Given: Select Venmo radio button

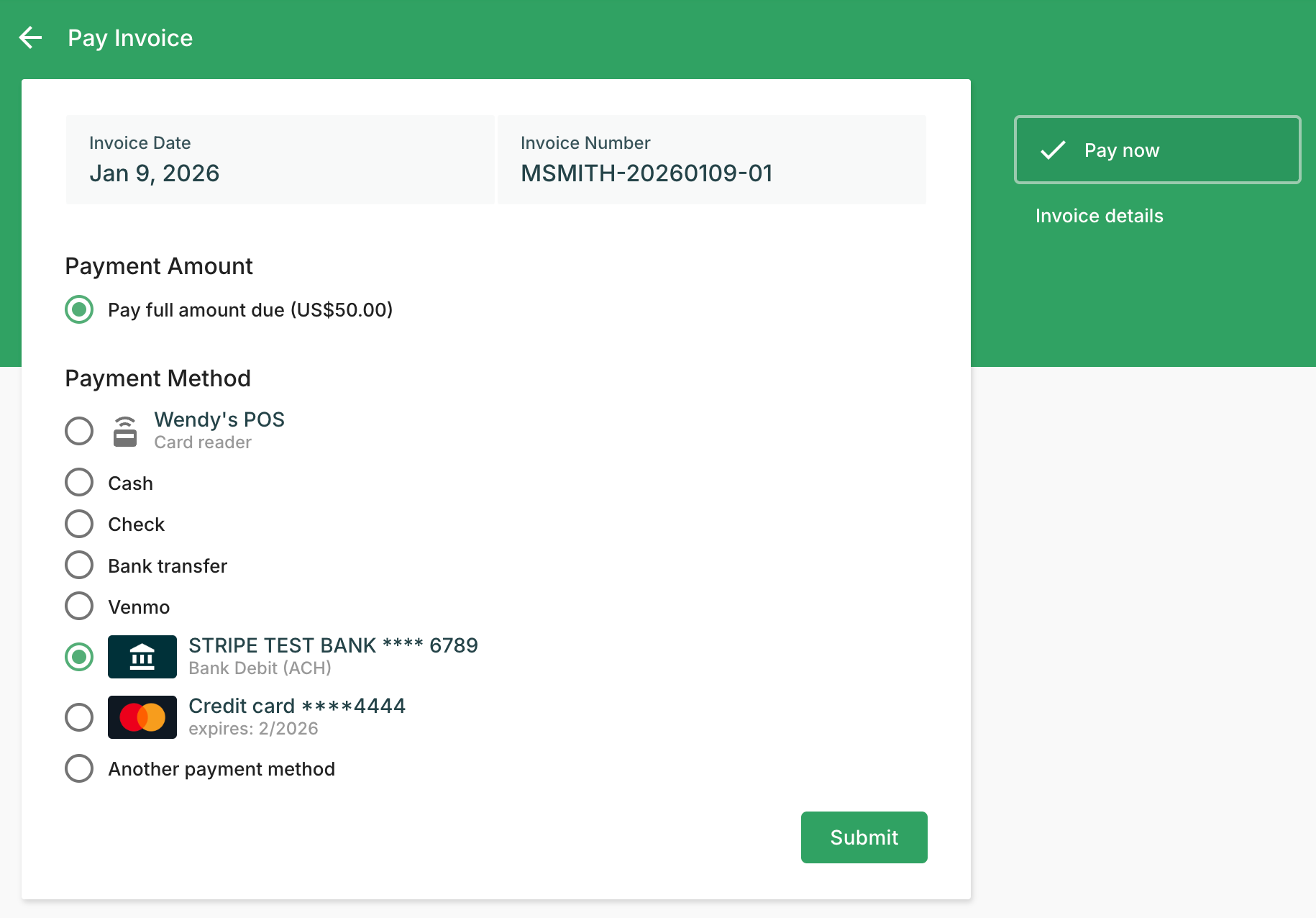Looking at the screenshot, I should tap(79, 606).
